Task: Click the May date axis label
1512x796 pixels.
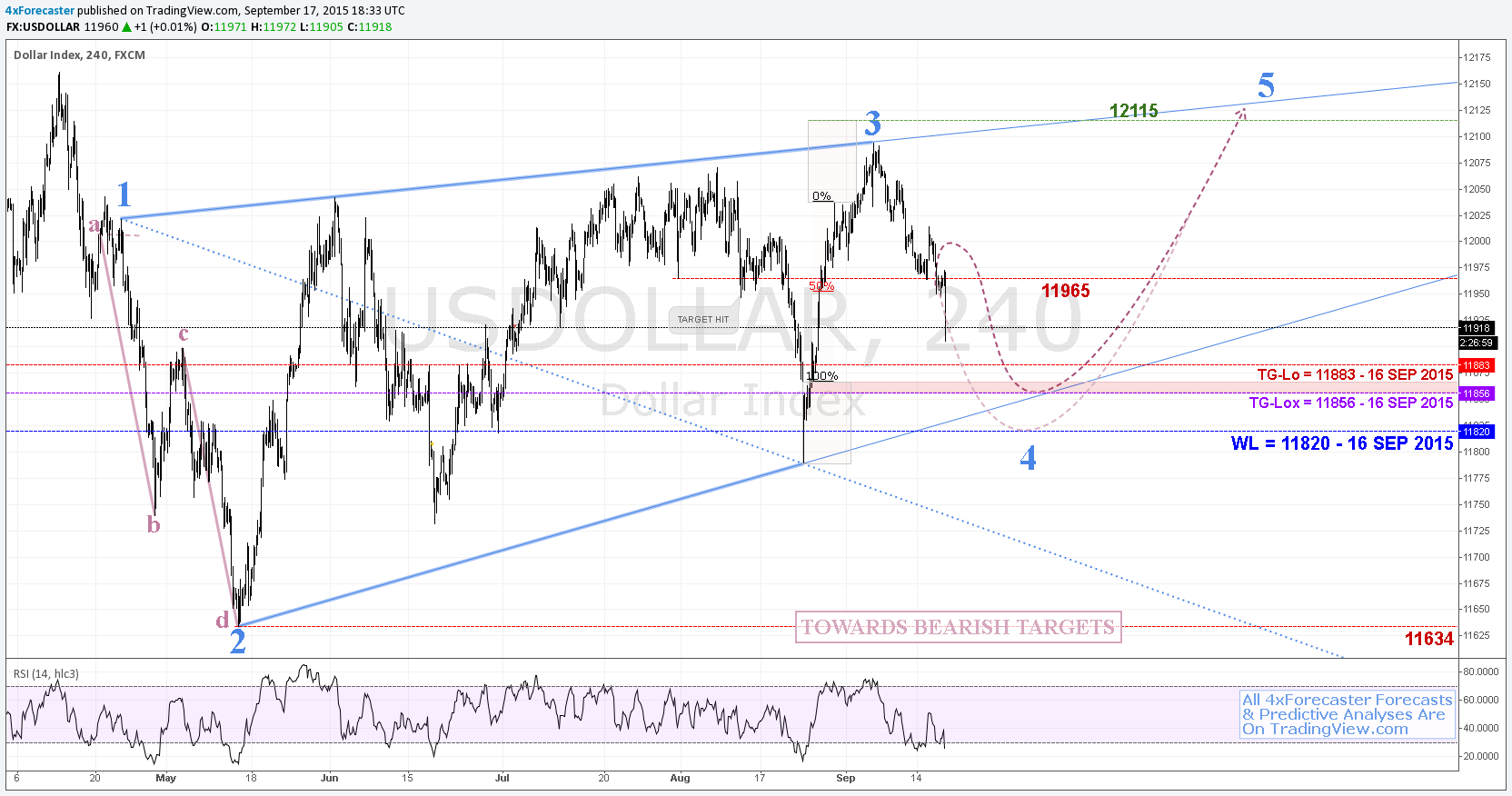Action: (166, 778)
